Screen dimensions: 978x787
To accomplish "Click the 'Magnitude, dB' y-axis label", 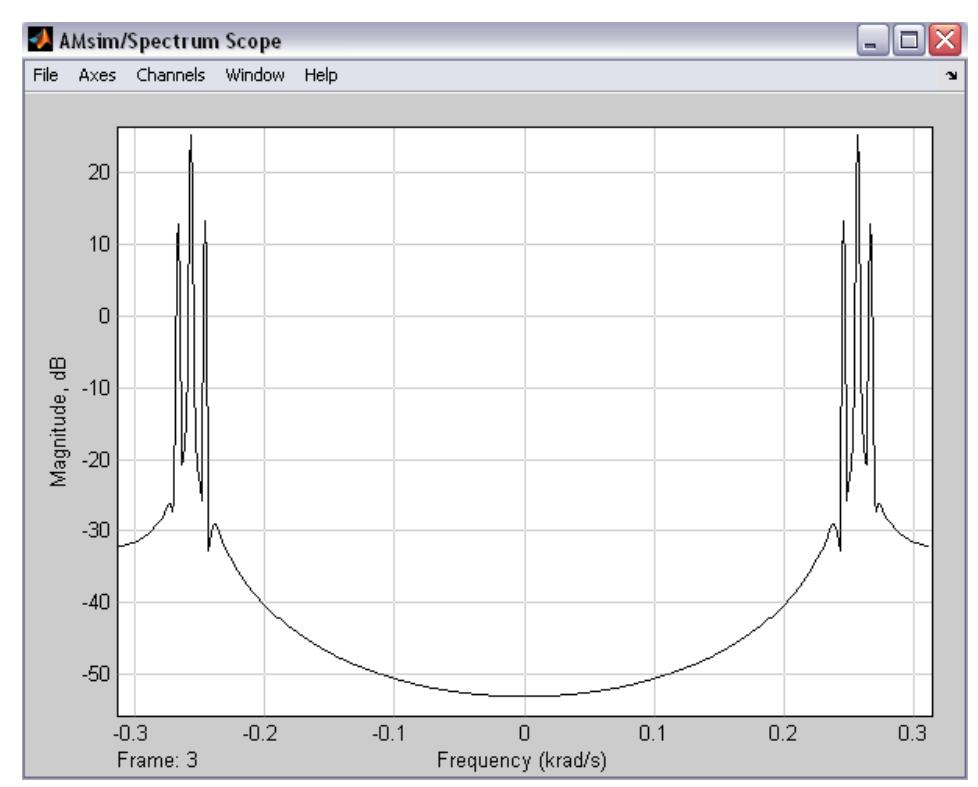I will [x=61, y=408].
